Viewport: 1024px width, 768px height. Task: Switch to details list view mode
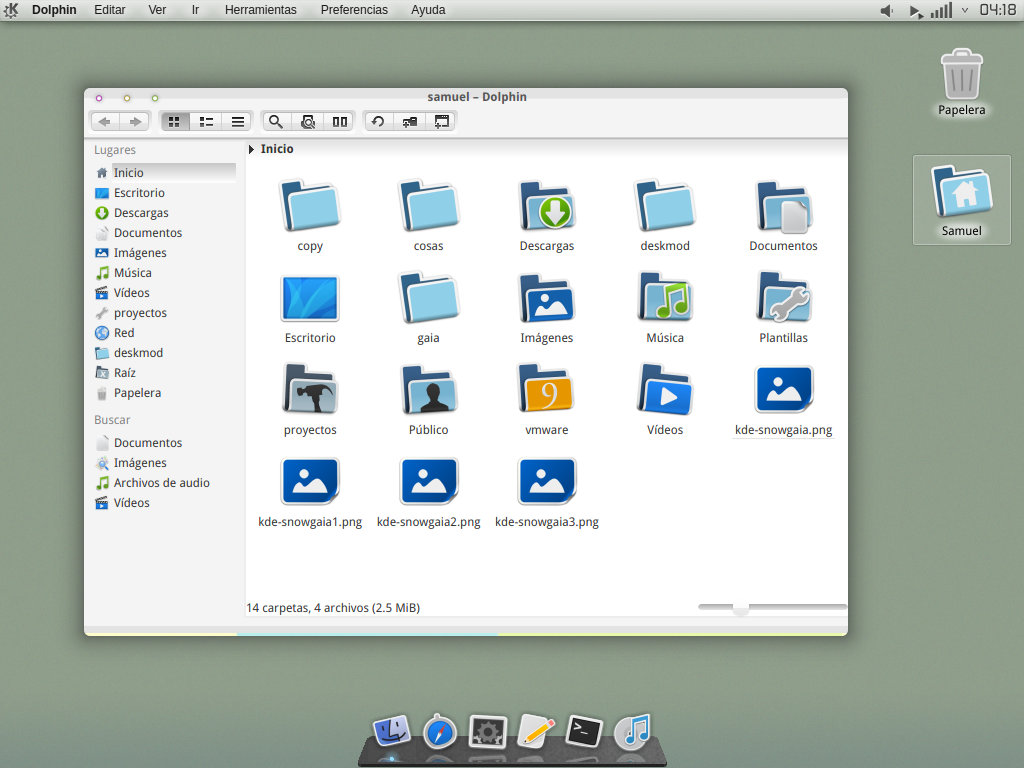coord(238,121)
